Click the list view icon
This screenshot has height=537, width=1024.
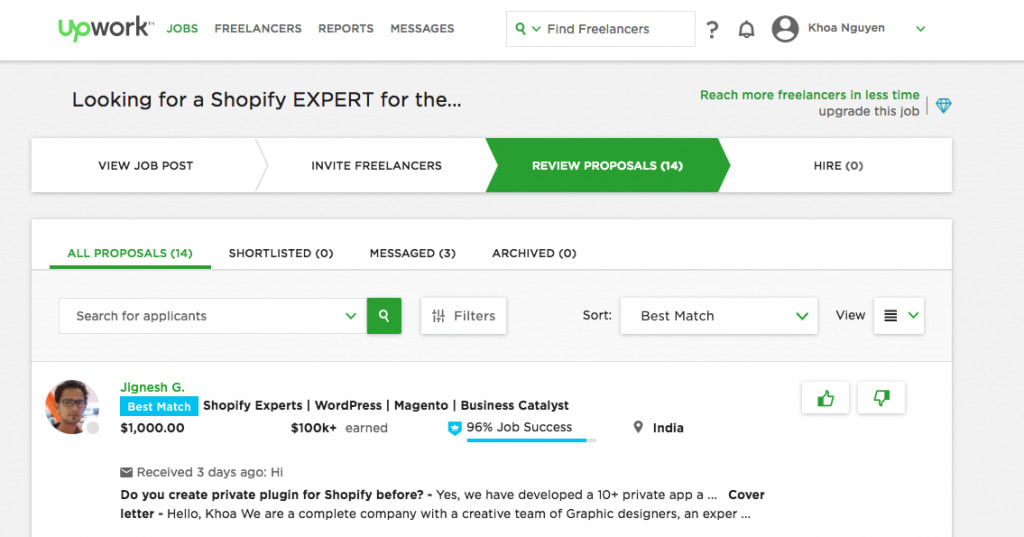(890, 316)
